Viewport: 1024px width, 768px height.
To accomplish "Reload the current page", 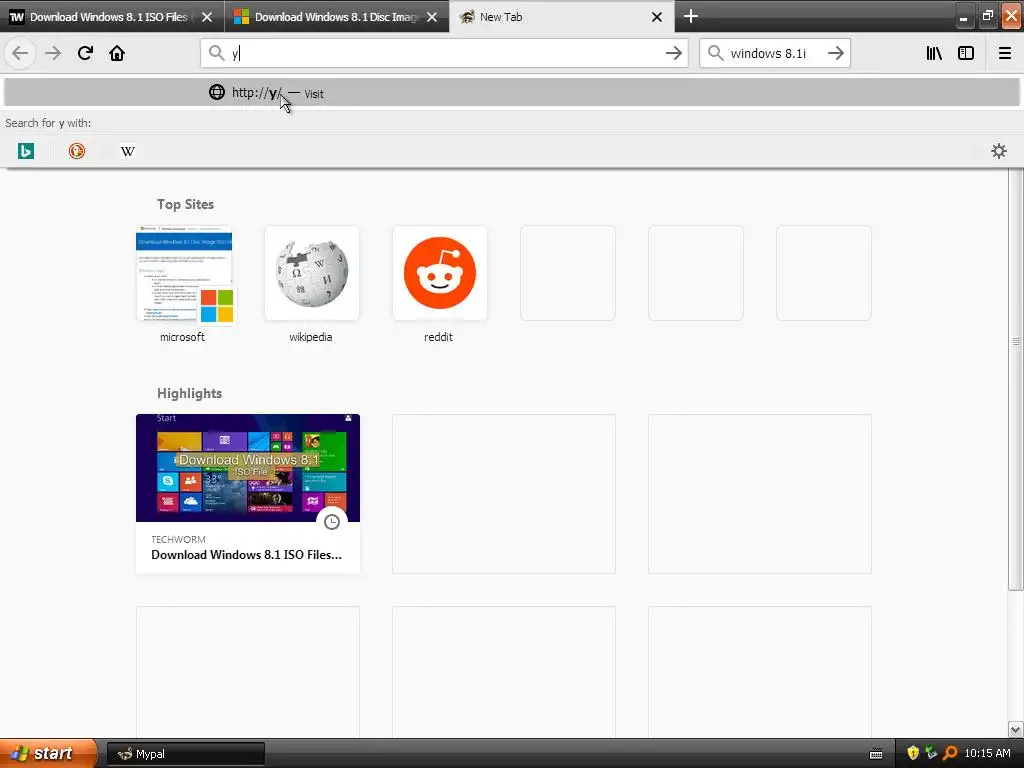I will [x=85, y=53].
